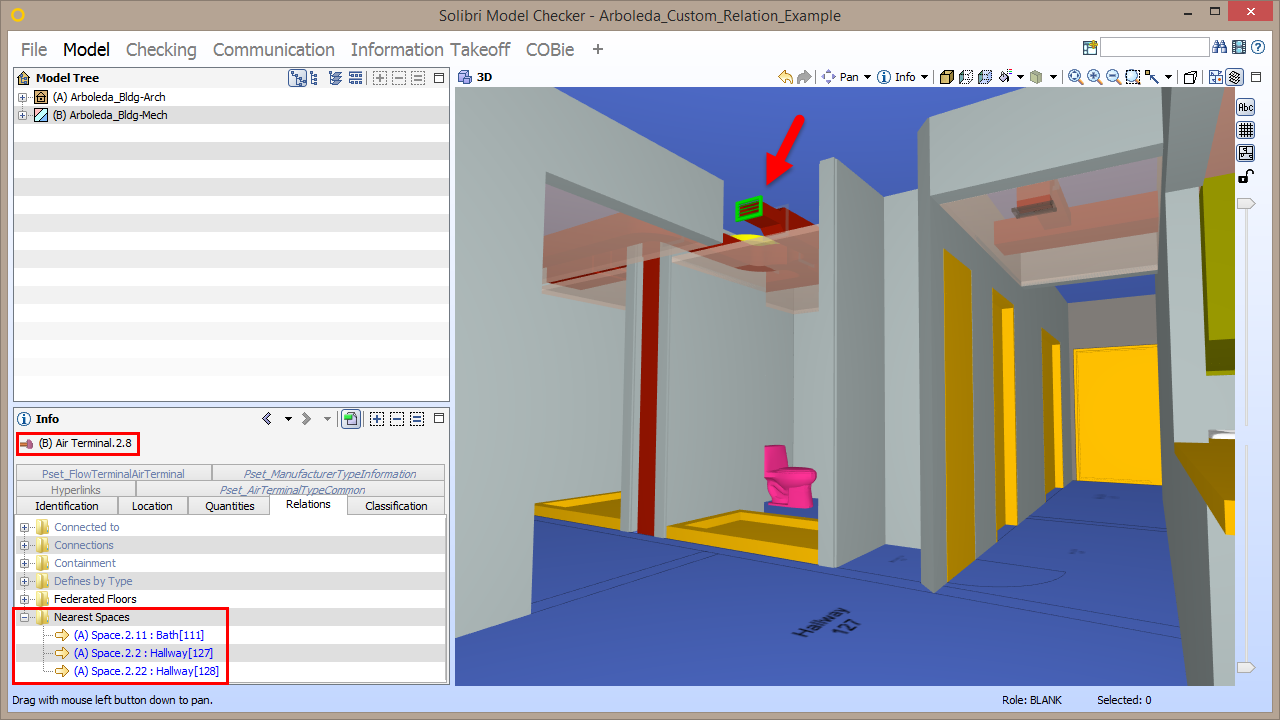Expand the Arboleda_Bldg-Arch model node
This screenshot has height=720, width=1280.
point(22,97)
